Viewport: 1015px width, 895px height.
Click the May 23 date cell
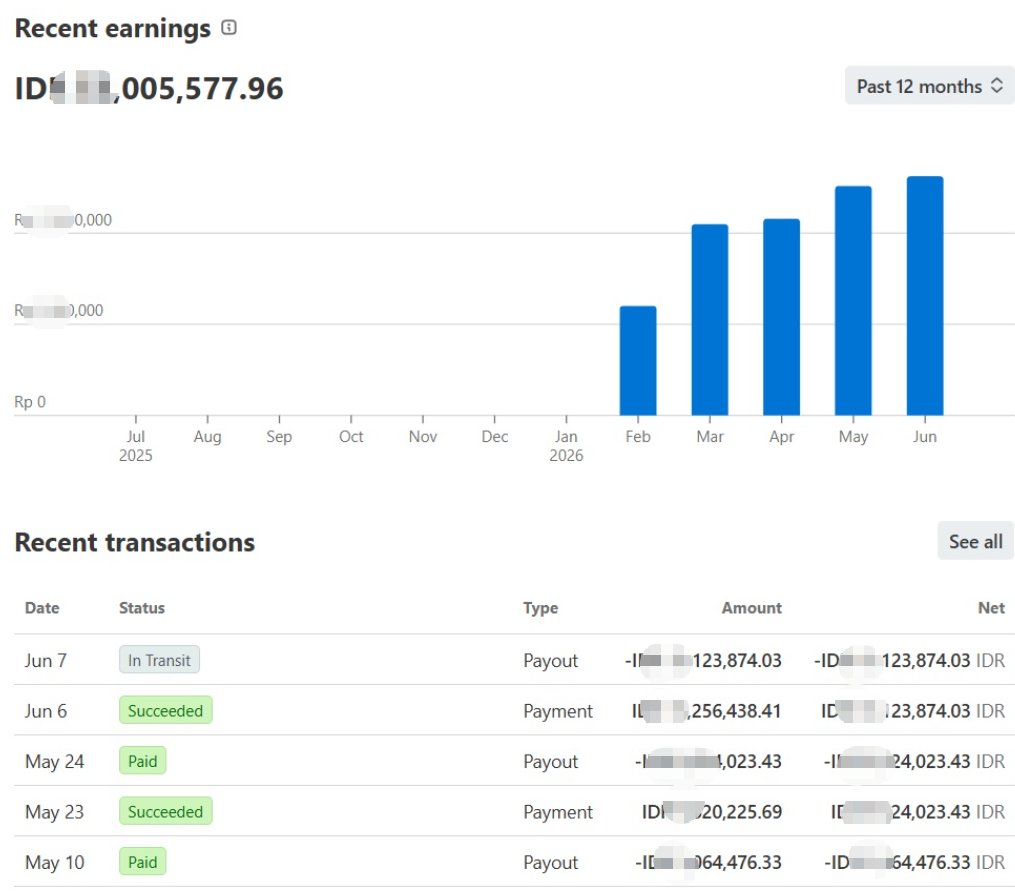pos(54,812)
